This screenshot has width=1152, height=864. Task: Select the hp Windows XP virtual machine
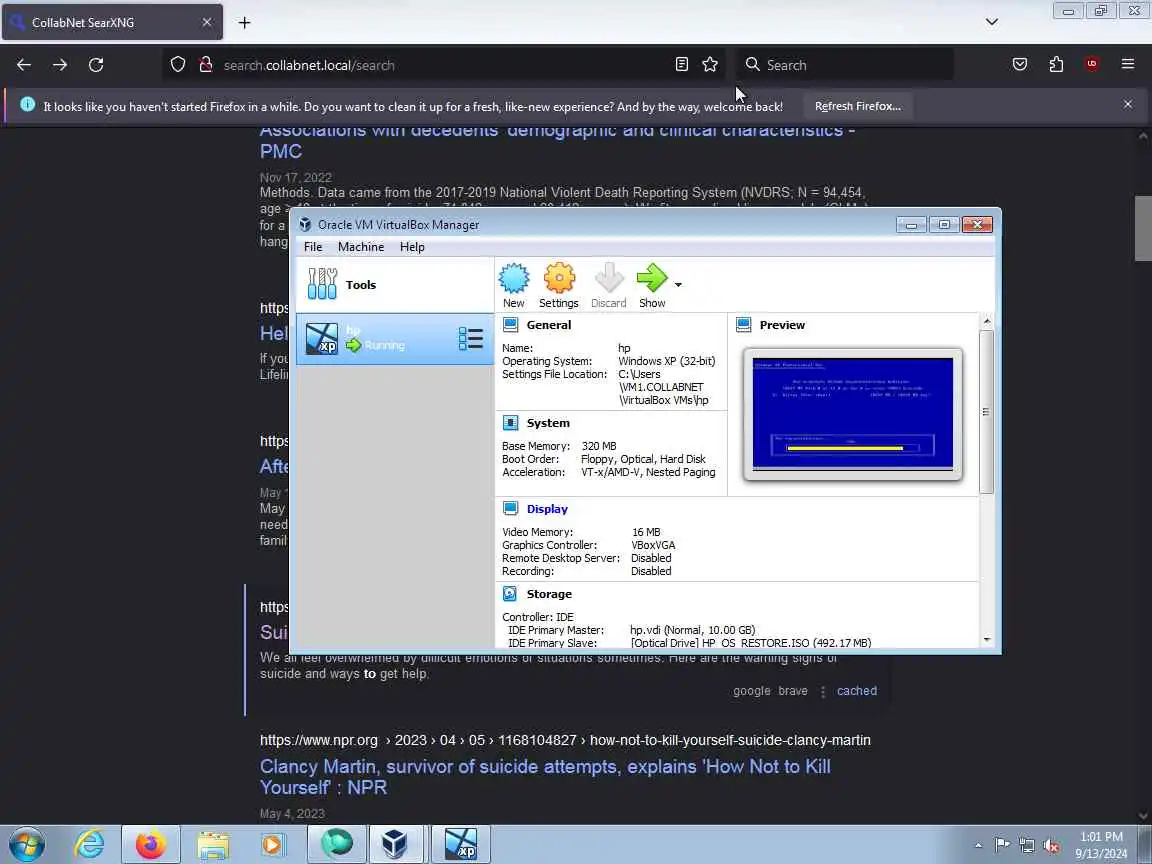[x=395, y=339]
